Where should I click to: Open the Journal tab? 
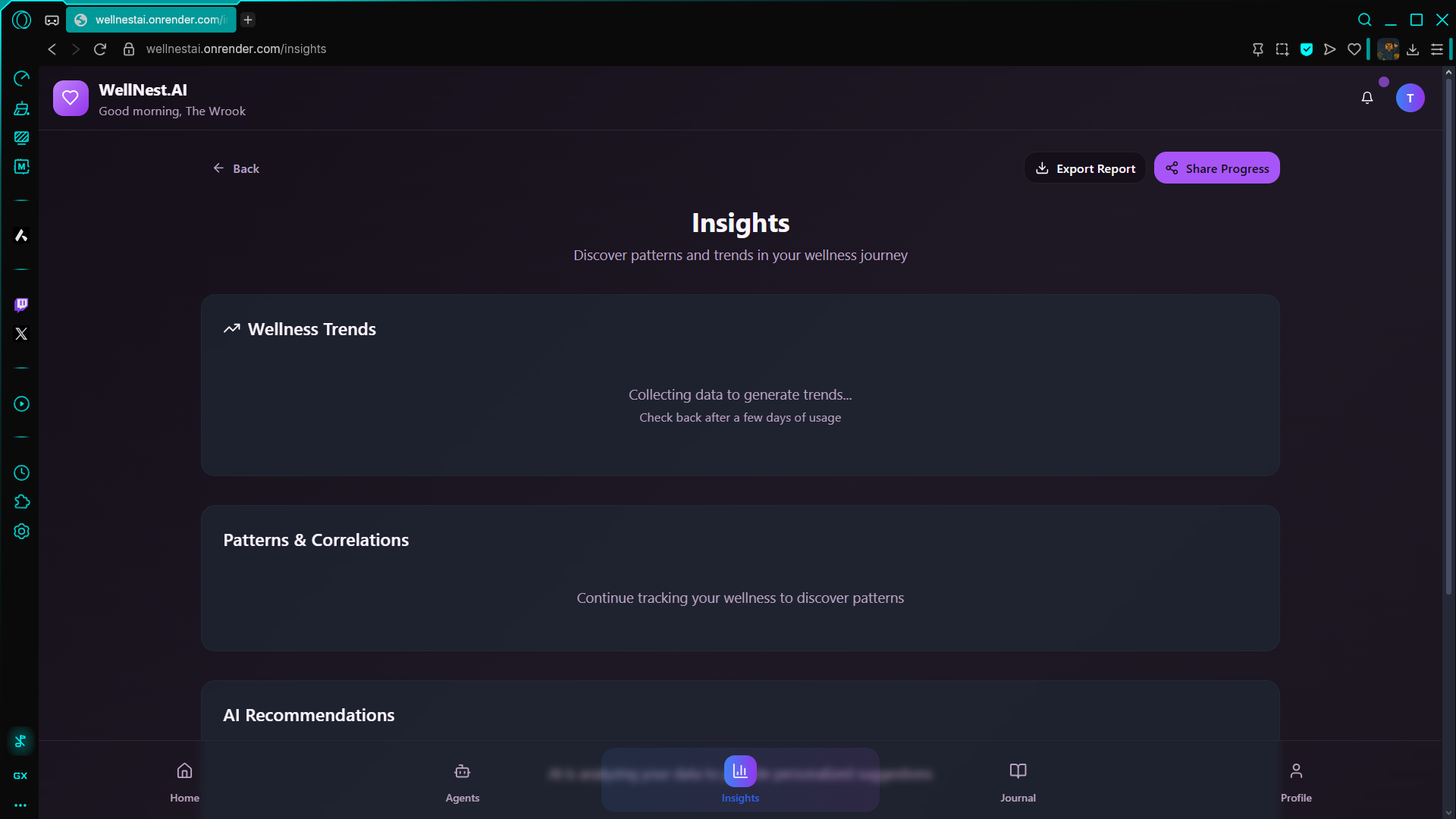coord(1018,781)
